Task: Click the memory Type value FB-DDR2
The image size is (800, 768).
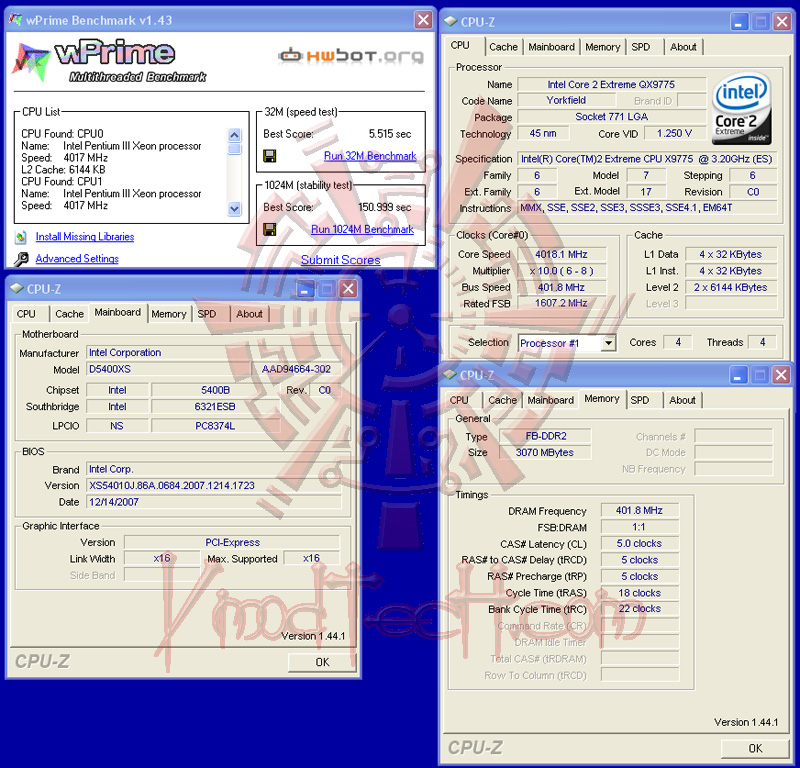Action: [x=545, y=436]
